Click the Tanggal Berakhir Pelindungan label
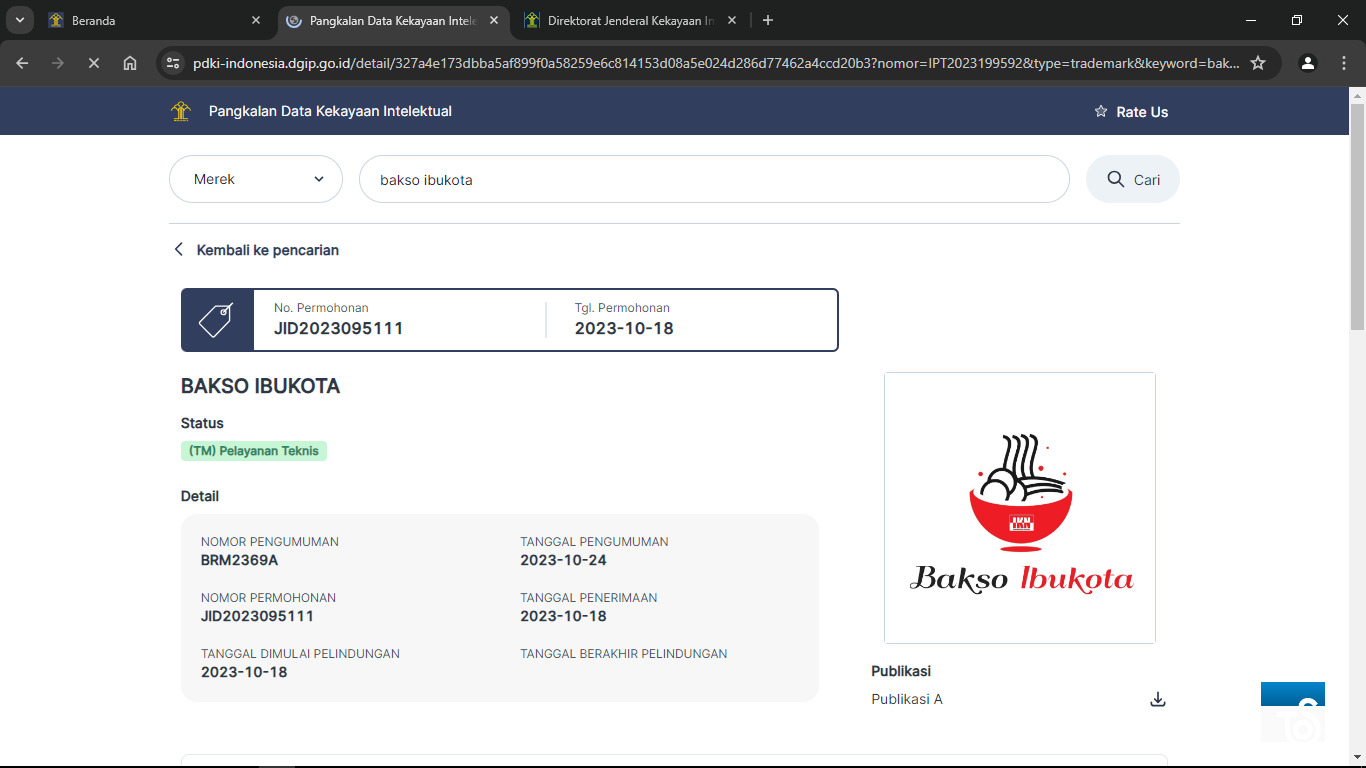The height and width of the screenshot is (768, 1366). pos(623,654)
